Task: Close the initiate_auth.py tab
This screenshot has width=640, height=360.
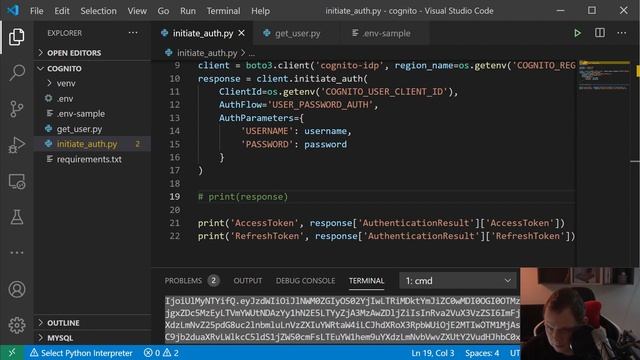Action: (x=242, y=33)
